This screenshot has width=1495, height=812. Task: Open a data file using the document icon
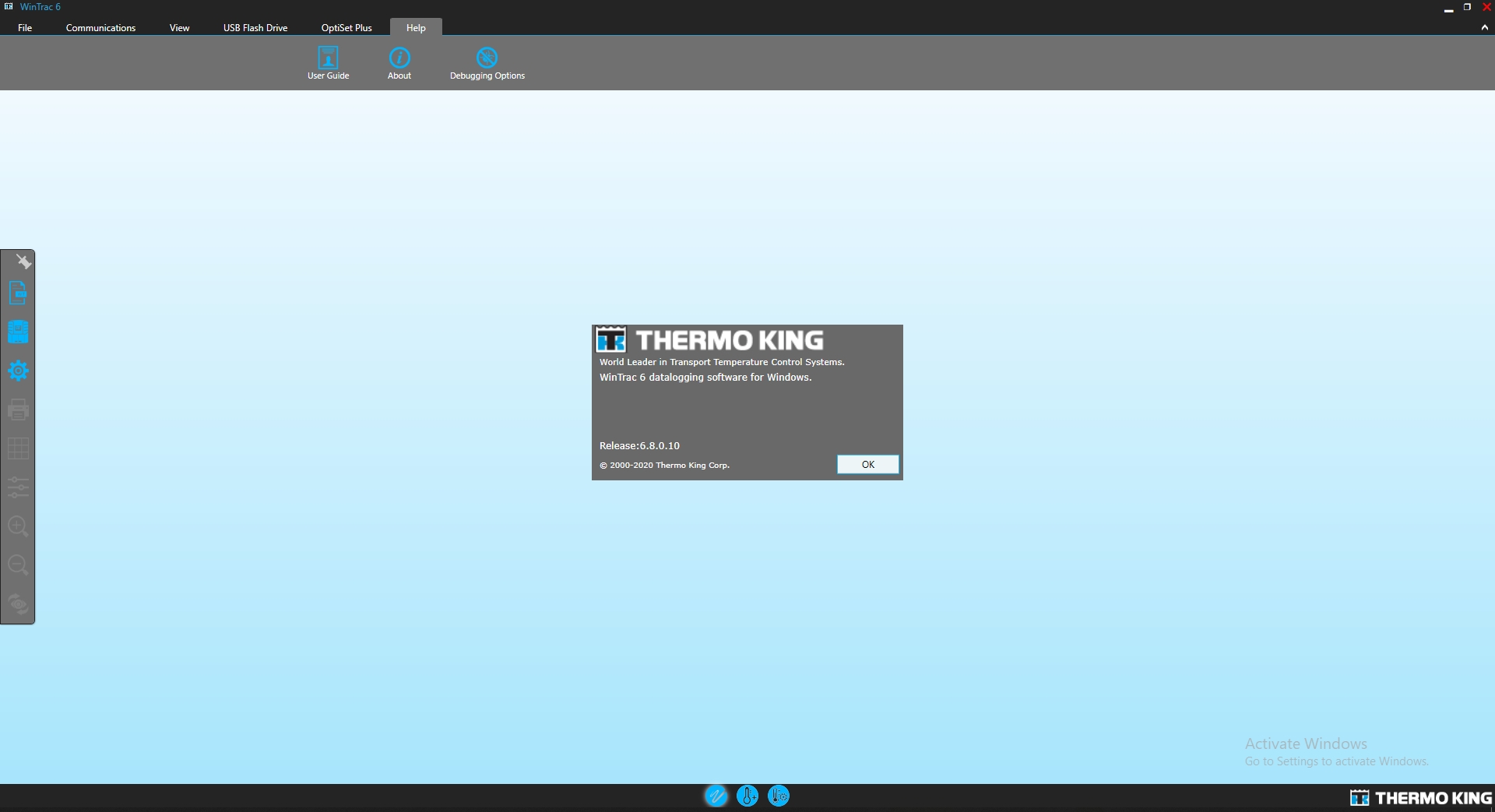pyautogui.click(x=18, y=294)
